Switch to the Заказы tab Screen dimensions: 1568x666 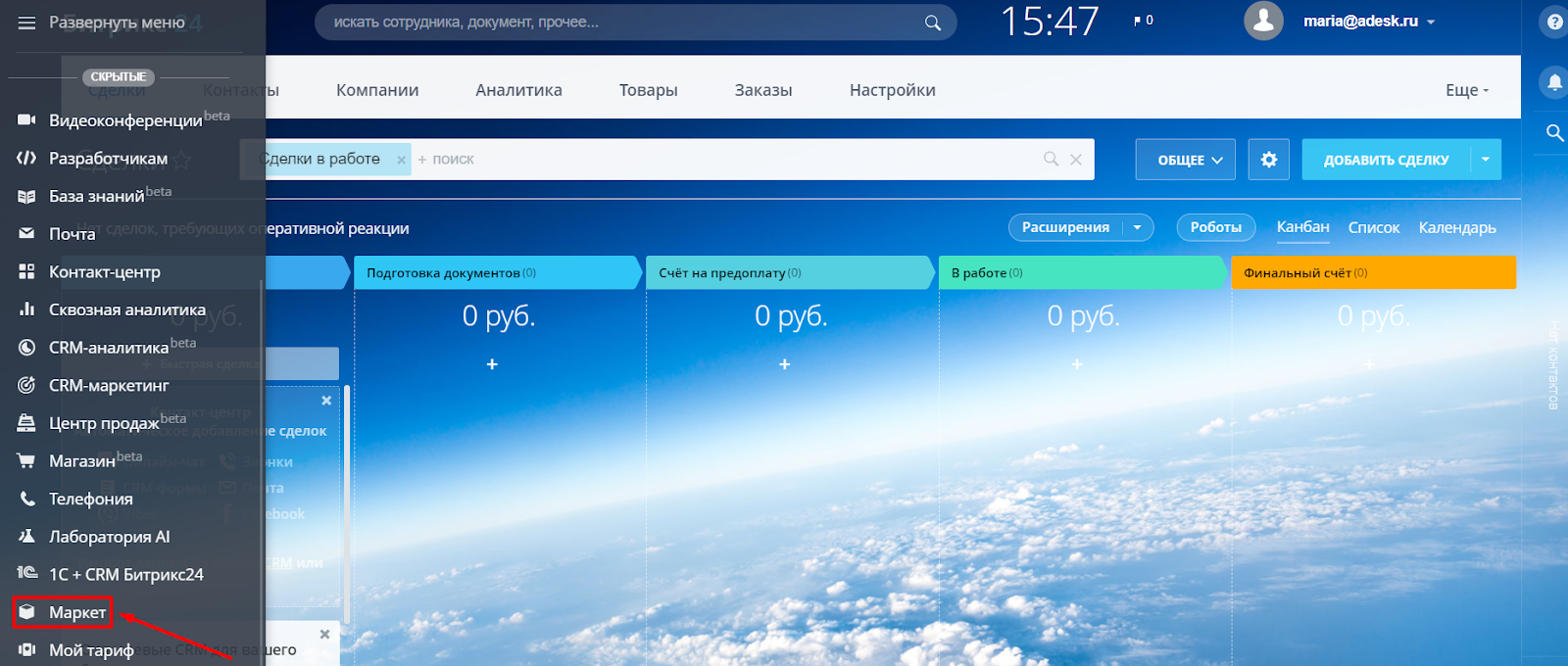coord(763,90)
